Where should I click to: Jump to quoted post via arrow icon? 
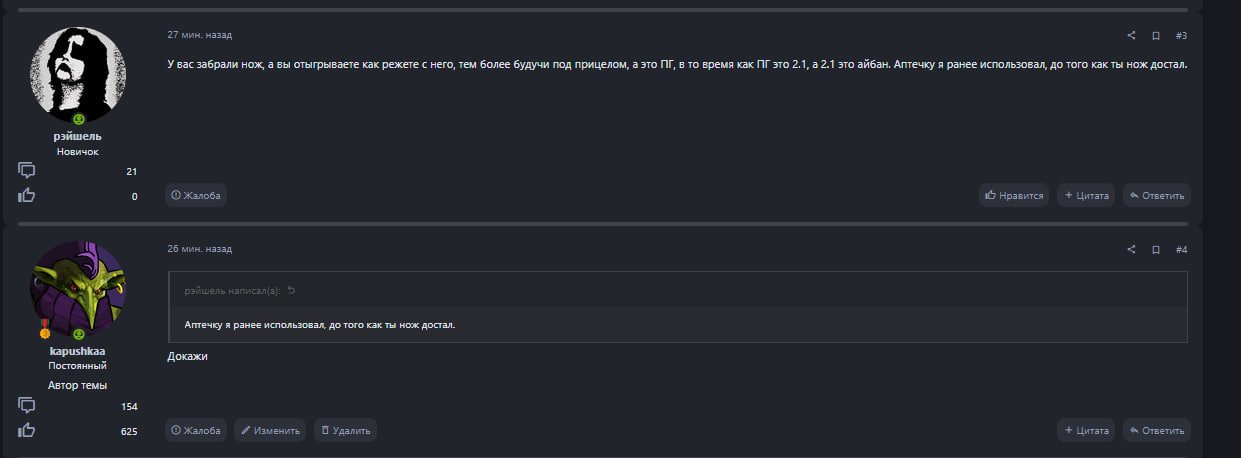[291, 291]
